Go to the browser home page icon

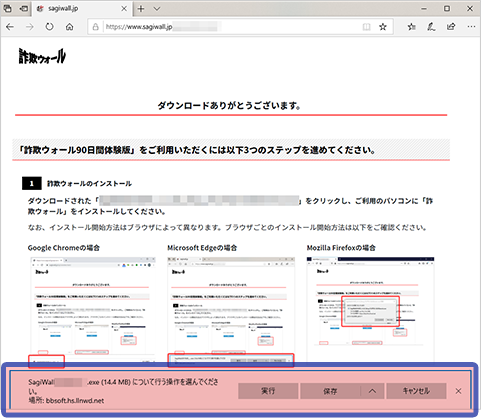click(x=69, y=27)
